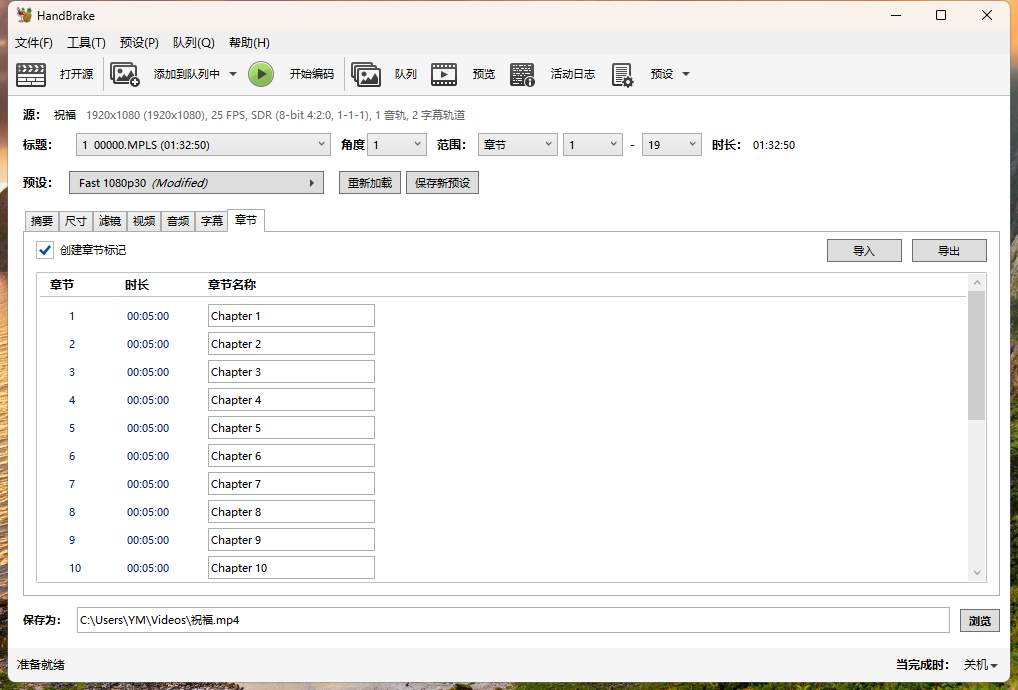
Task: Click the HandBrake app logo in title bar
Action: pos(25,15)
